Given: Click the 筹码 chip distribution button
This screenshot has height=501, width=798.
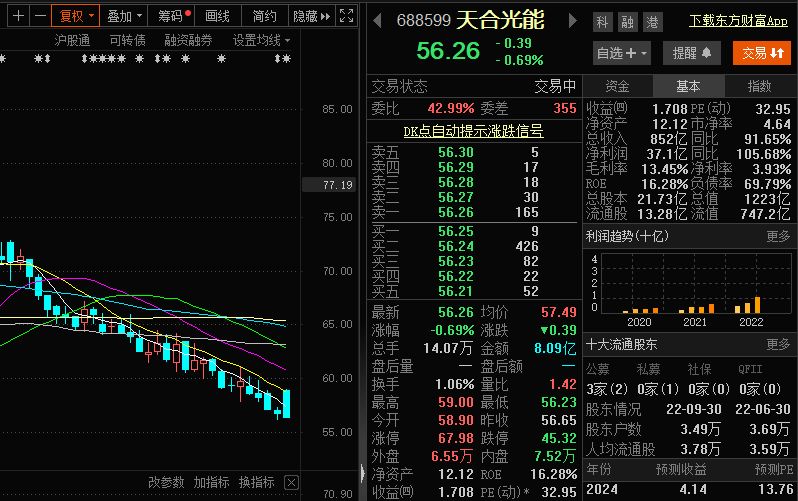Looking at the screenshot, I should click(172, 16).
